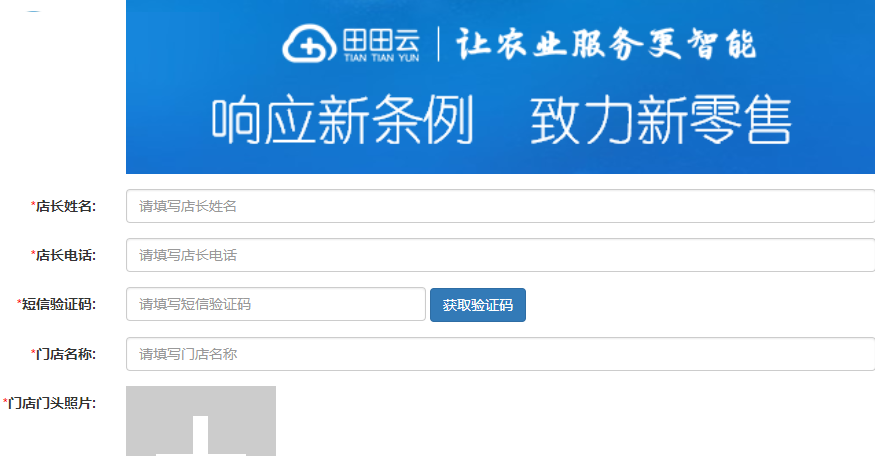Click the 门店门头照片 field label

pos(51,403)
